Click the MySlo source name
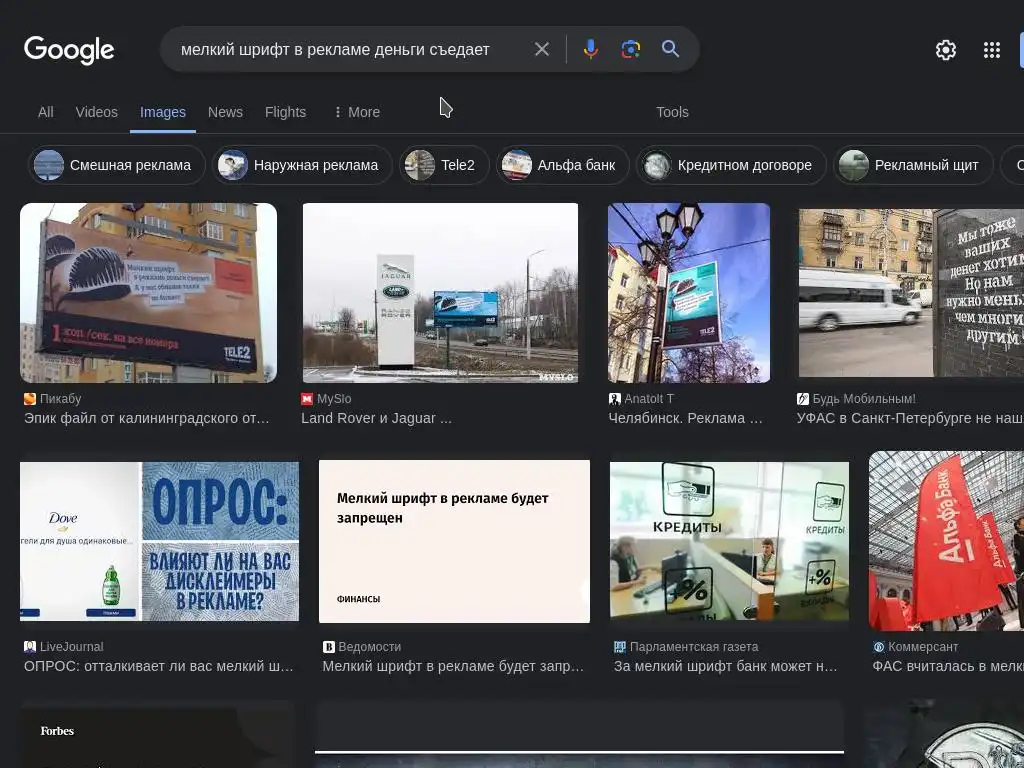 click(x=334, y=399)
